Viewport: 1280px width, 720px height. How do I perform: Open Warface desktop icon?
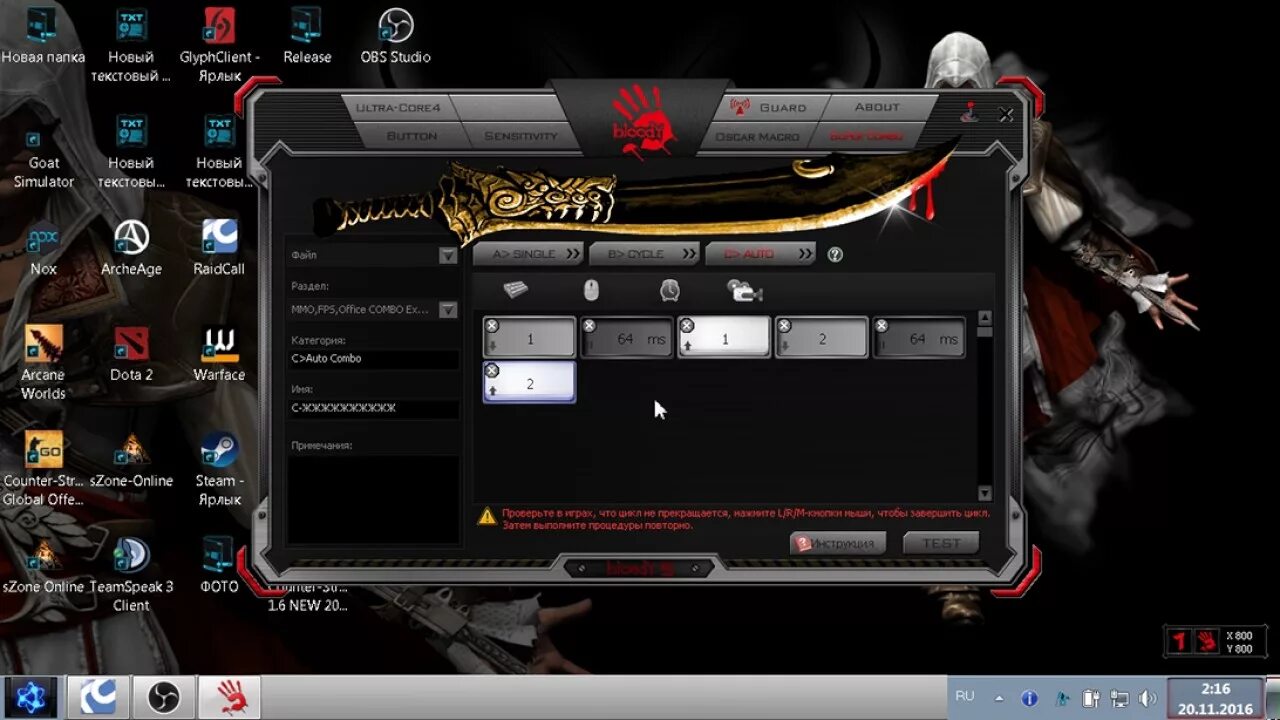pyautogui.click(x=219, y=354)
